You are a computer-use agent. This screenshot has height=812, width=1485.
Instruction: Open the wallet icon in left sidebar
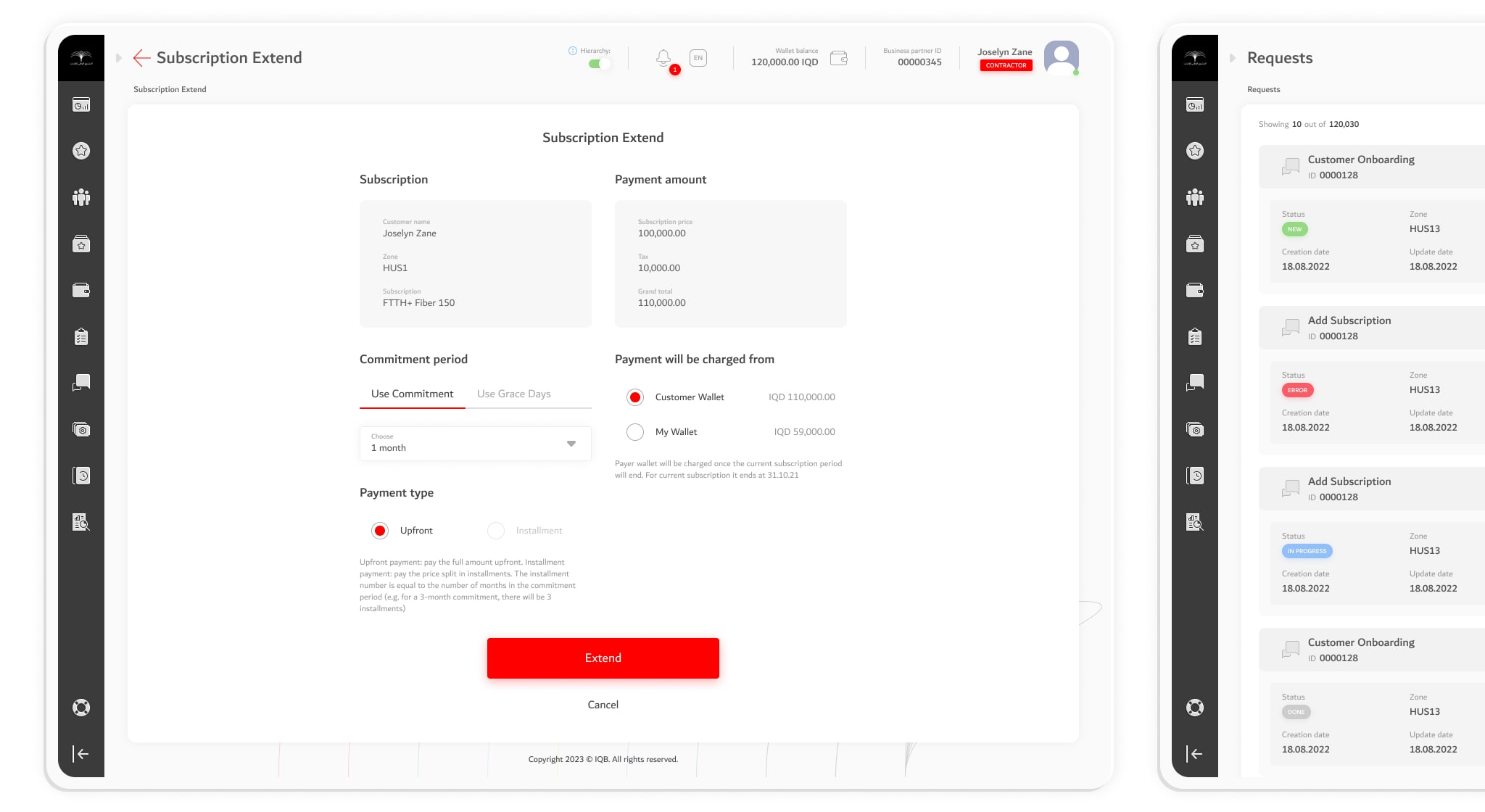tap(81, 290)
